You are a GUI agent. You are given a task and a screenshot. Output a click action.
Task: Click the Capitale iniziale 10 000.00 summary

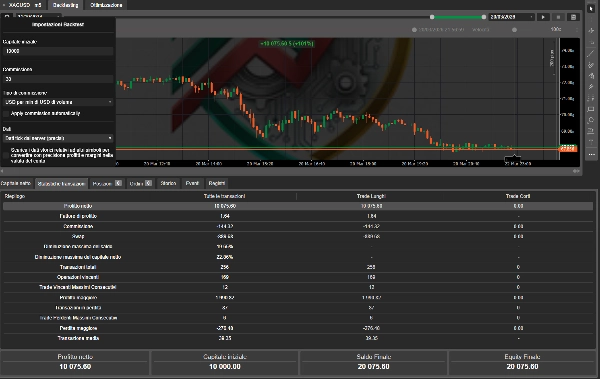pyautogui.click(x=225, y=363)
